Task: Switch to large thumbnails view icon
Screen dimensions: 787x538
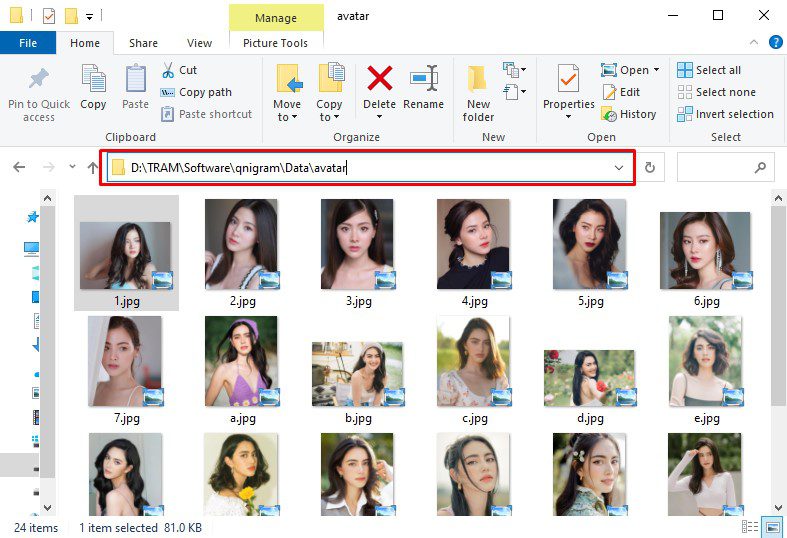Action: coord(773,527)
